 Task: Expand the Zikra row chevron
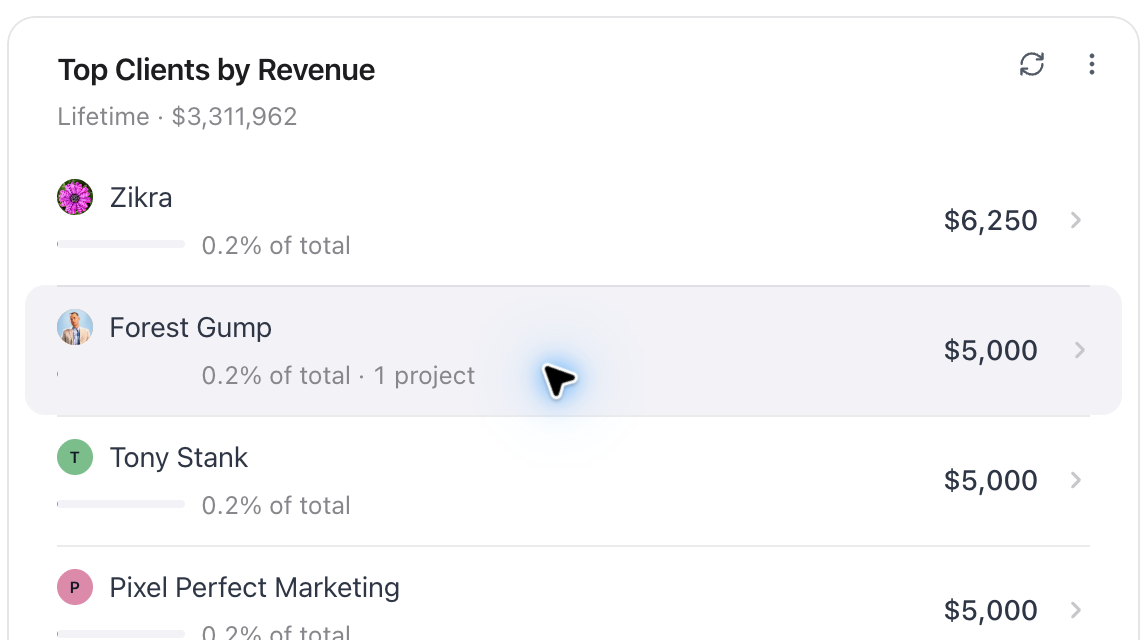pos(1076,220)
